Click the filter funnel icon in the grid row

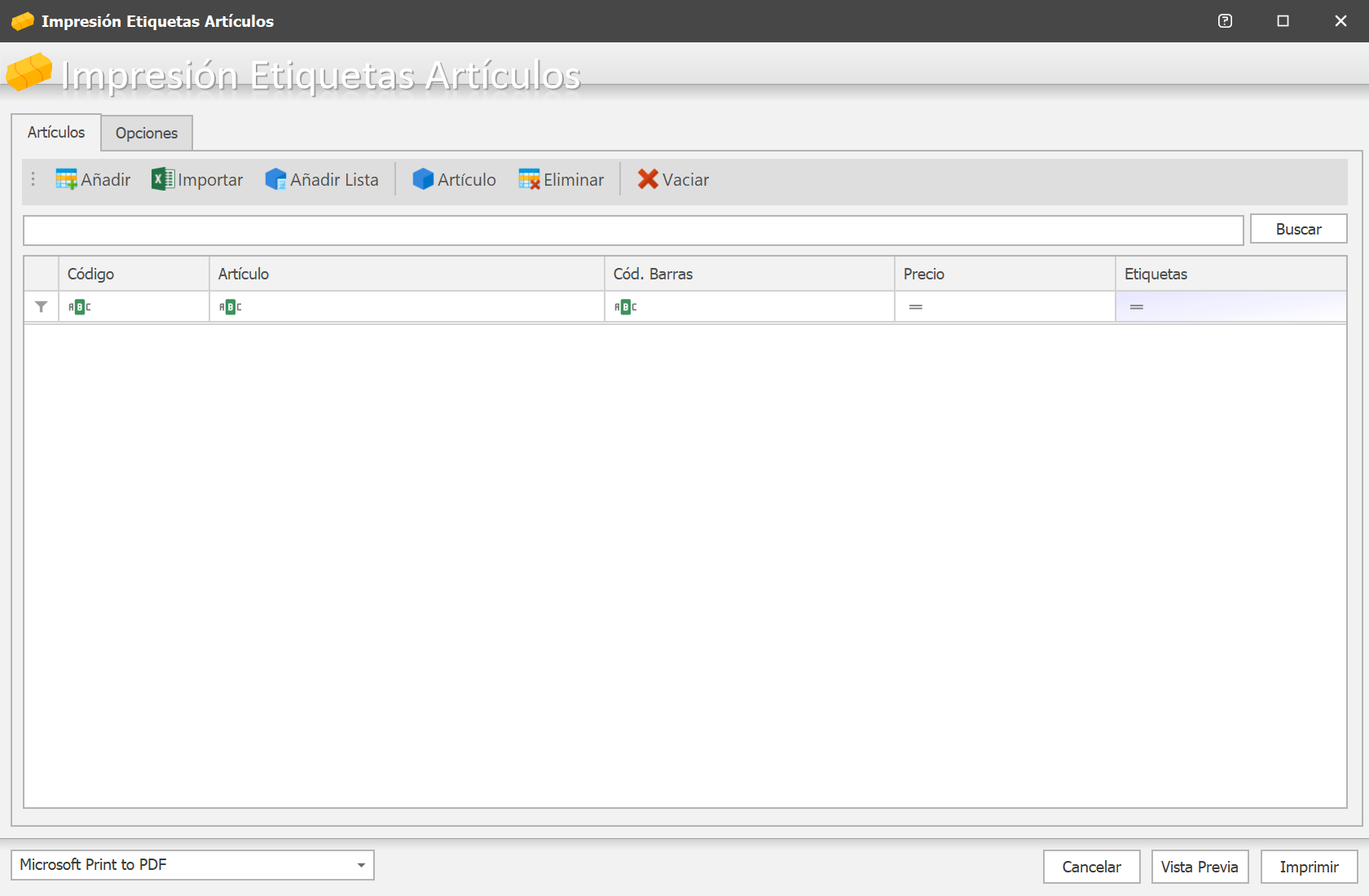pyautogui.click(x=41, y=307)
